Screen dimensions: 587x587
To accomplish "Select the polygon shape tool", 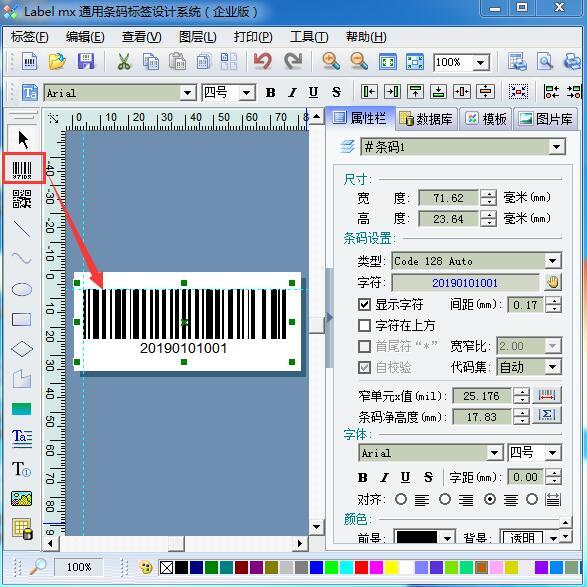I will pyautogui.click(x=22, y=378).
